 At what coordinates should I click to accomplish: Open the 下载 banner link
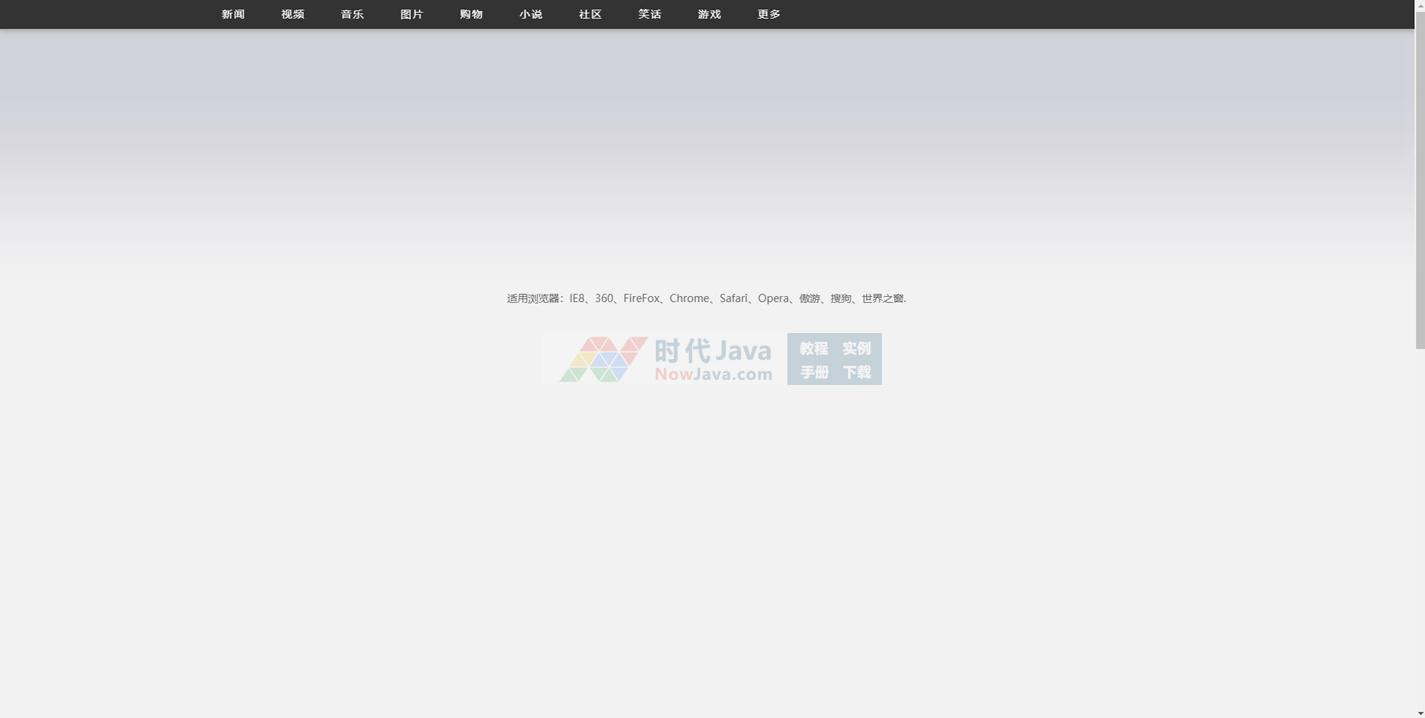(856, 372)
